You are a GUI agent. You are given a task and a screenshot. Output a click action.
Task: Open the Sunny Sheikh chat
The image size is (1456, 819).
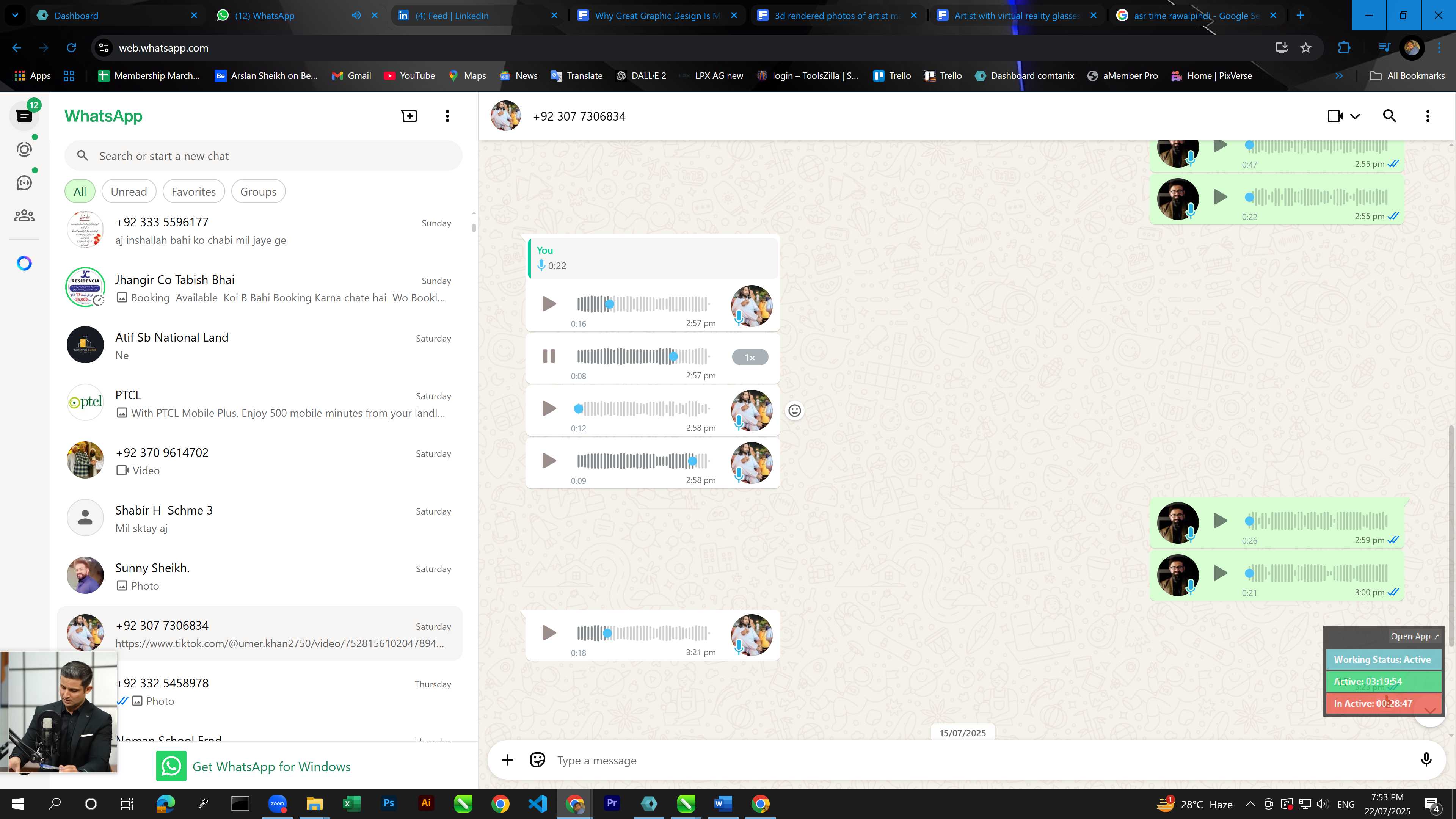[x=260, y=576]
